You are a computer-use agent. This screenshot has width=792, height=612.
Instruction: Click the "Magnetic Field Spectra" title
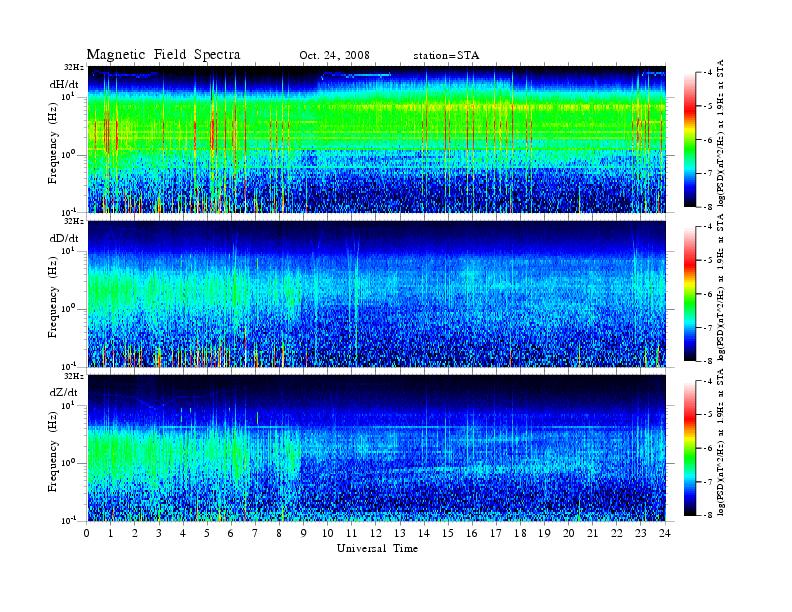(163, 55)
